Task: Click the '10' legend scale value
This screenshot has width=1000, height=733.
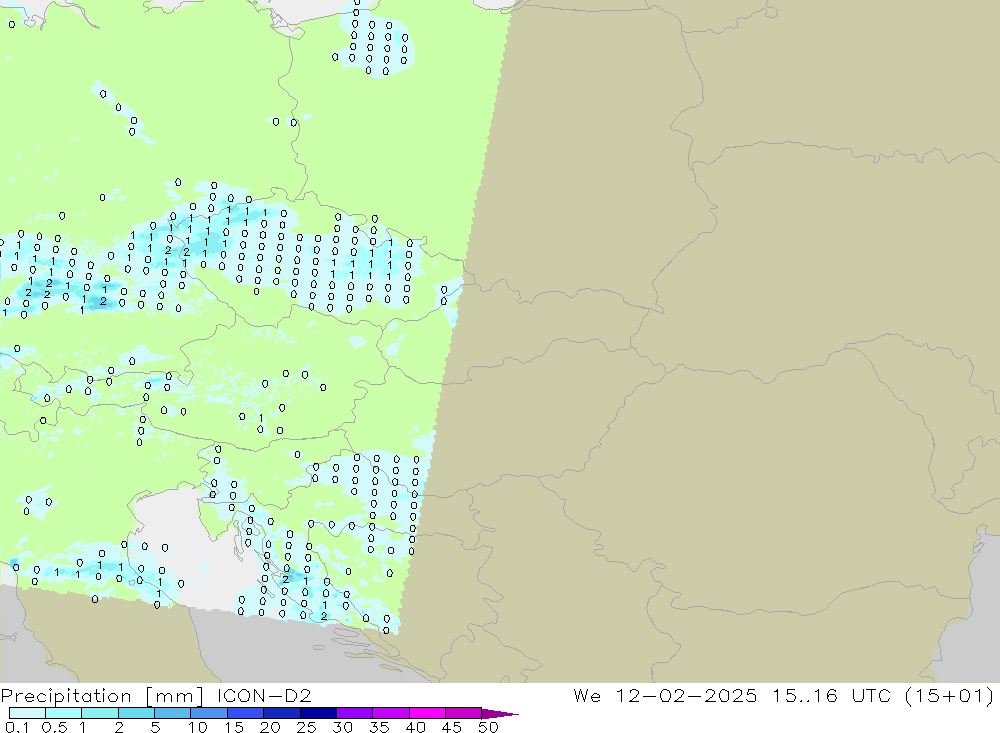Action: click(198, 727)
